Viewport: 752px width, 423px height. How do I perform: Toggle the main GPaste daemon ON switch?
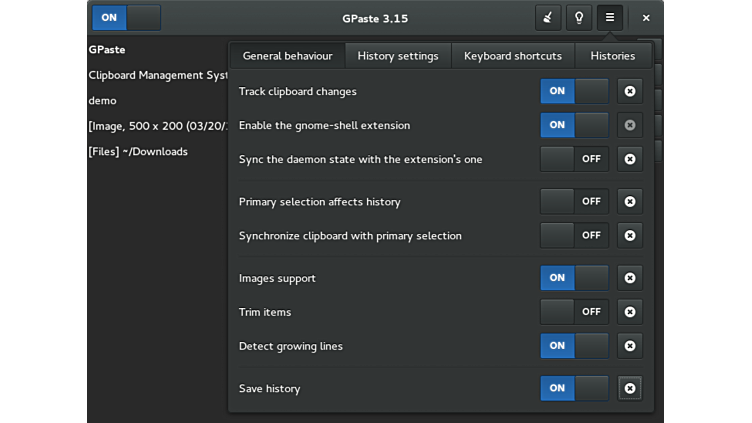pyautogui.click(x=126, y=18)
